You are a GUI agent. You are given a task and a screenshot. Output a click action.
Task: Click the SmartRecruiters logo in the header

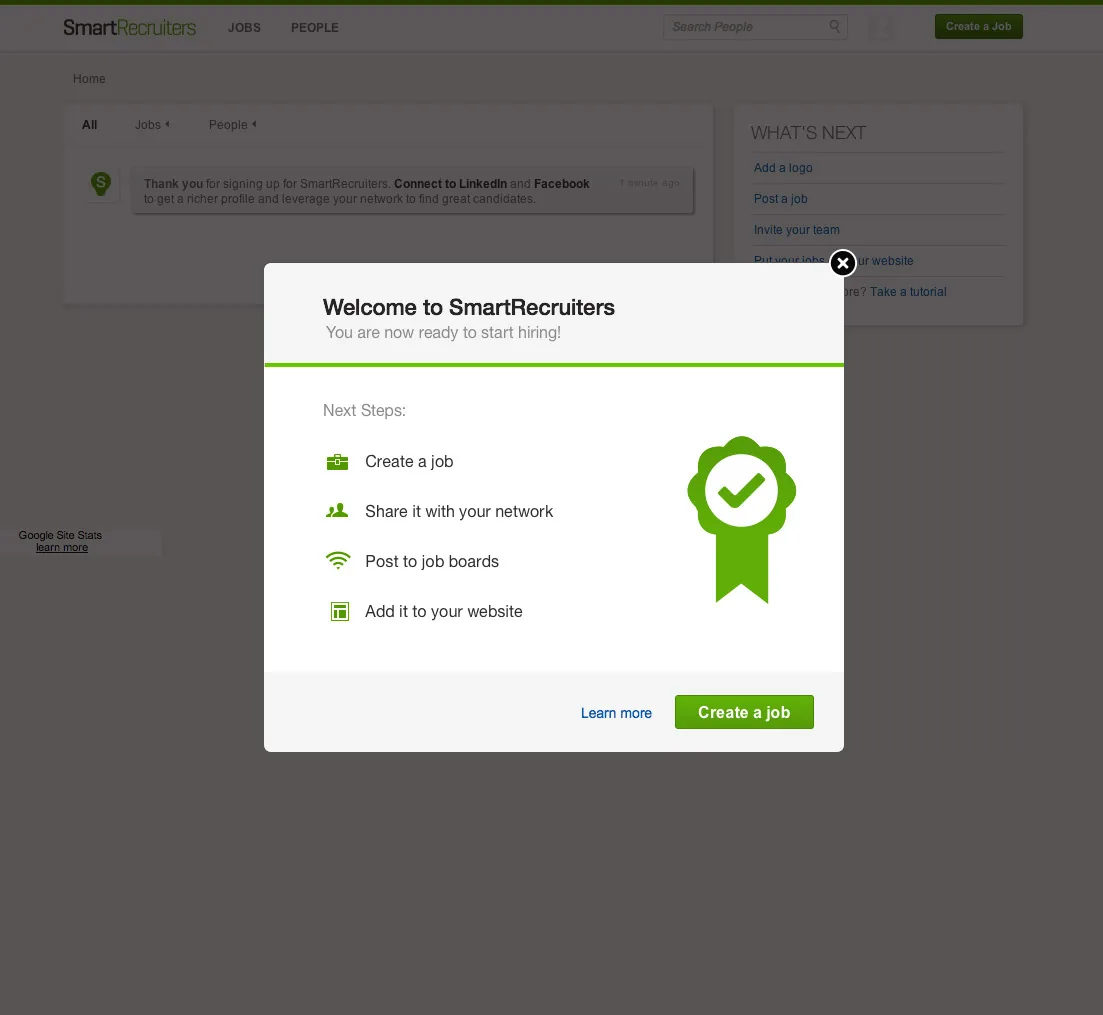129,27
